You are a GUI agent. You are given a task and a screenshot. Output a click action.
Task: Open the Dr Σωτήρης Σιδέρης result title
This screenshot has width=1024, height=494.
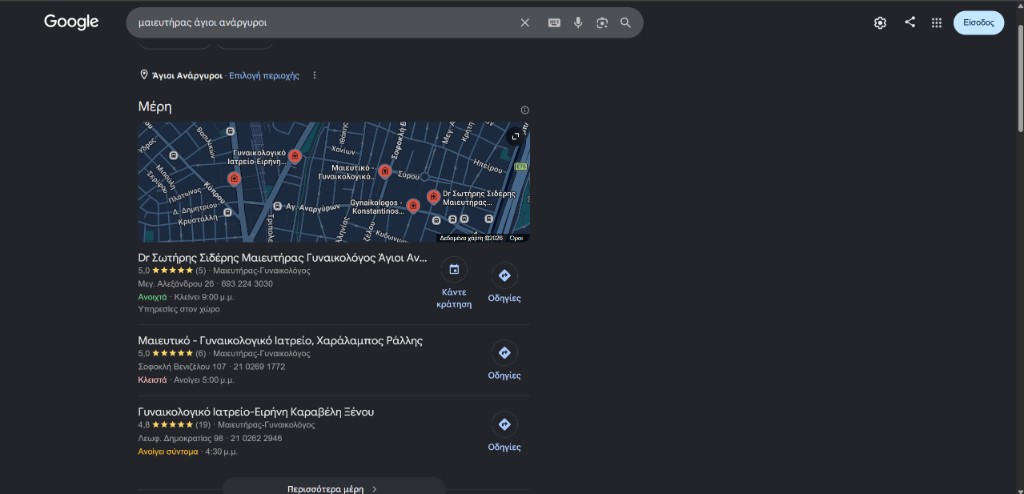click(x=282, y=257)
